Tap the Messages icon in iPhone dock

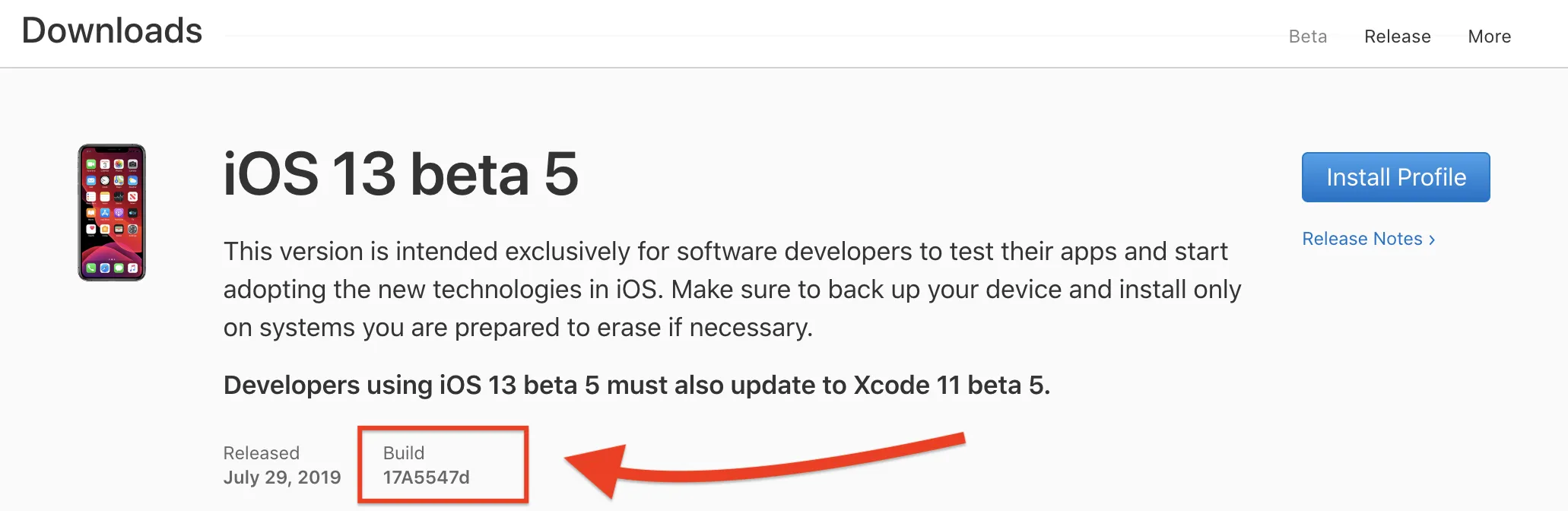pyautogui.click(x=119, y=268)
